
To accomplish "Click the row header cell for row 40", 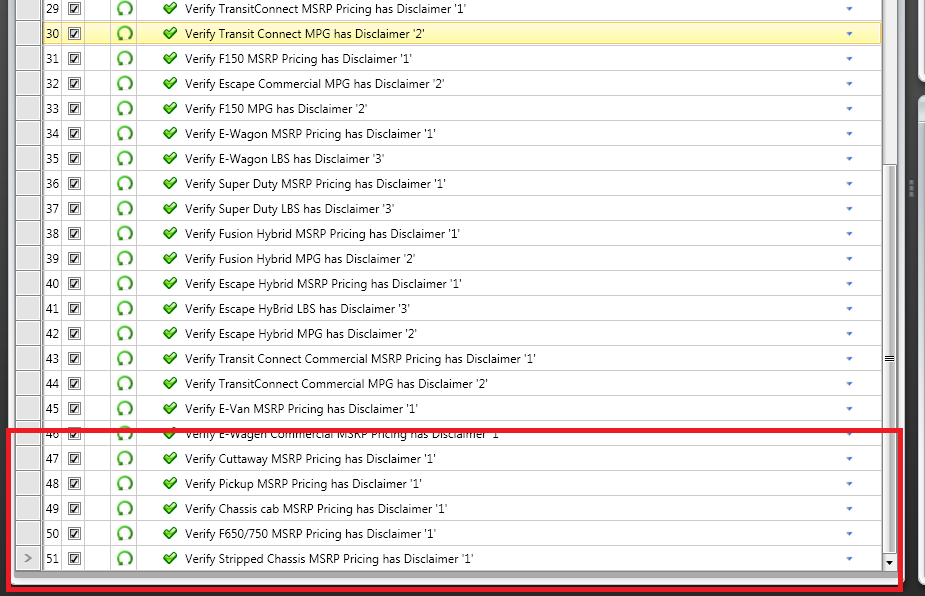I will click(x=28, y=284).
